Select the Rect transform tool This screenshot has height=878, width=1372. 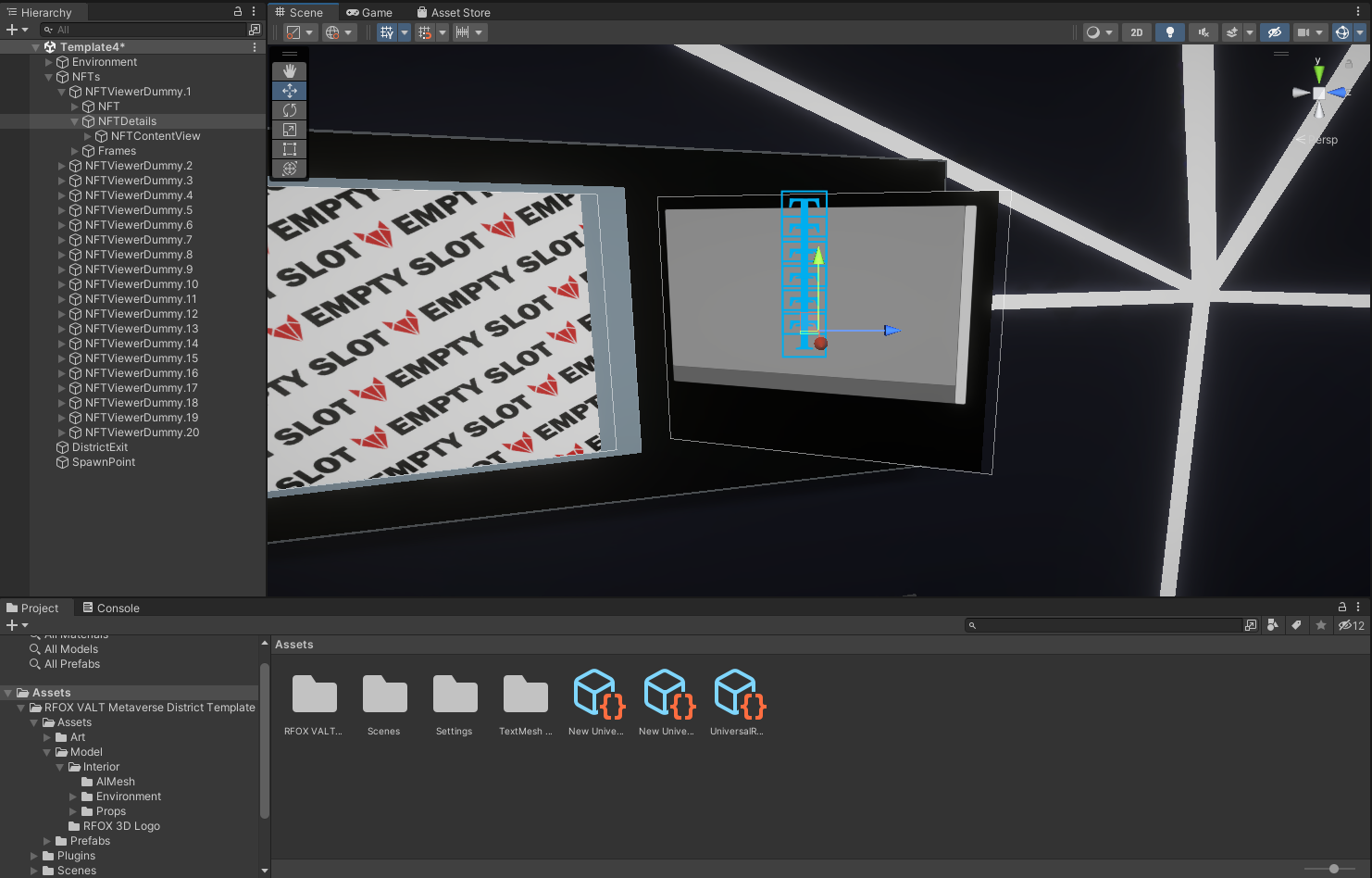coord(290,149)
